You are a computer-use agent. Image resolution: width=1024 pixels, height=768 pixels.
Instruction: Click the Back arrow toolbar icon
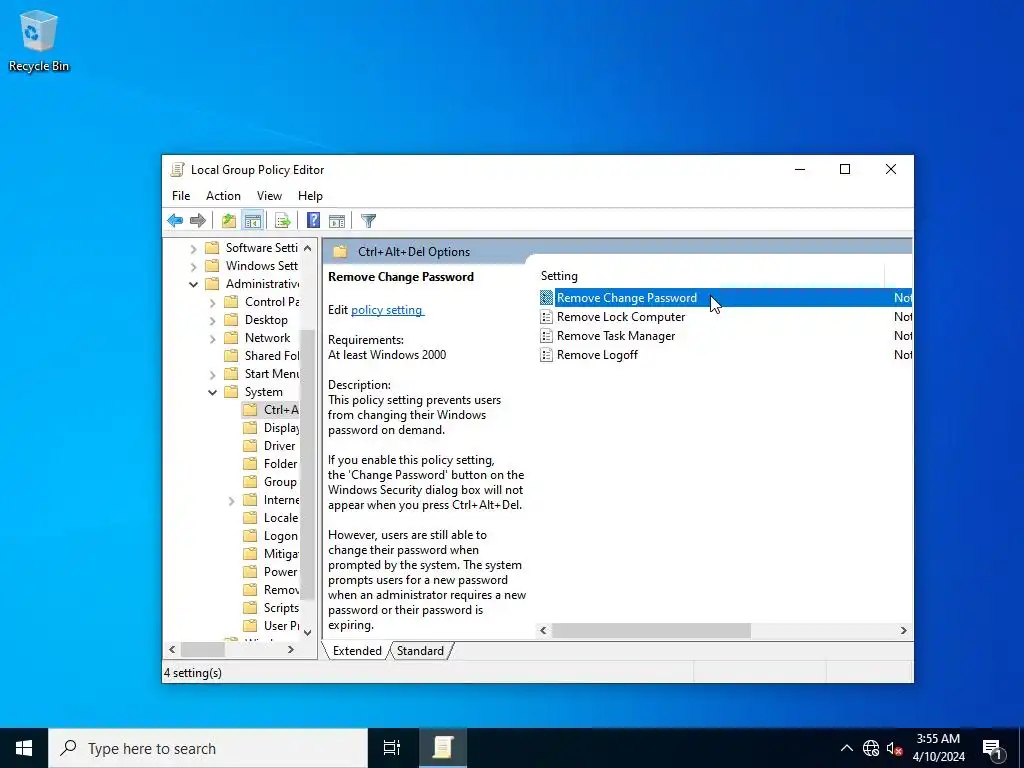click(x=175, y=221)
